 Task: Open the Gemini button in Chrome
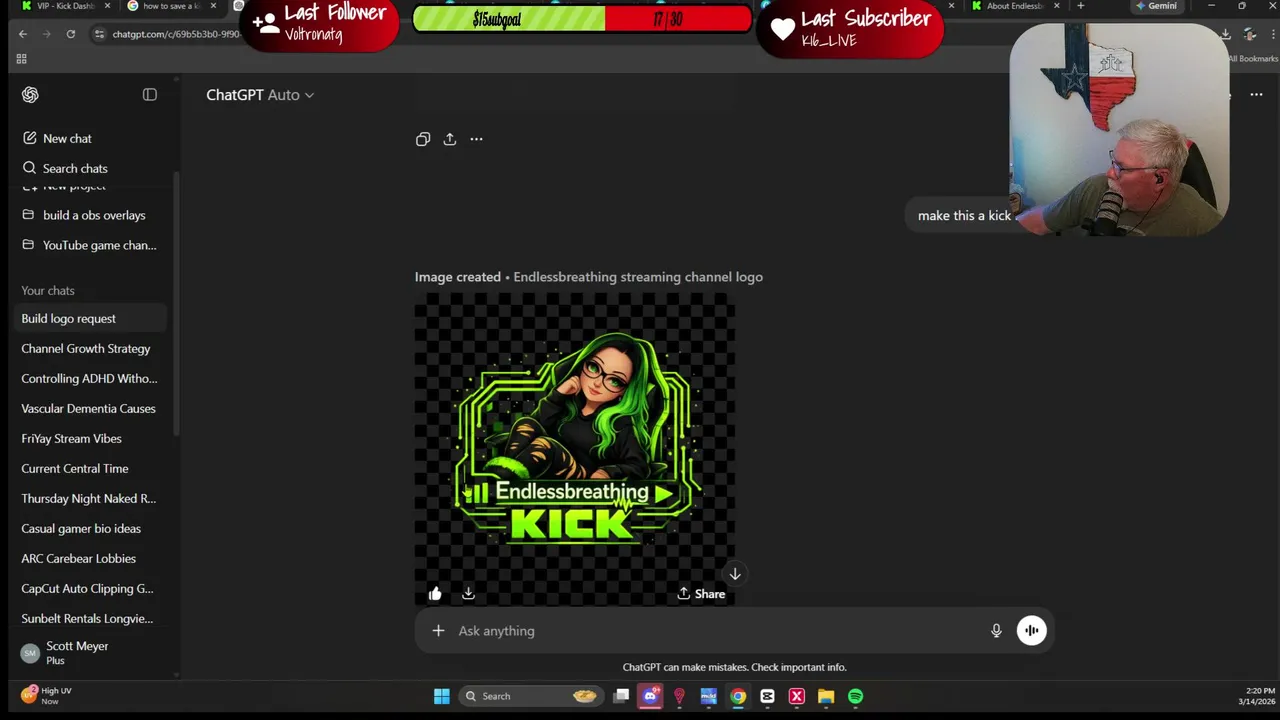(1157, 6)
